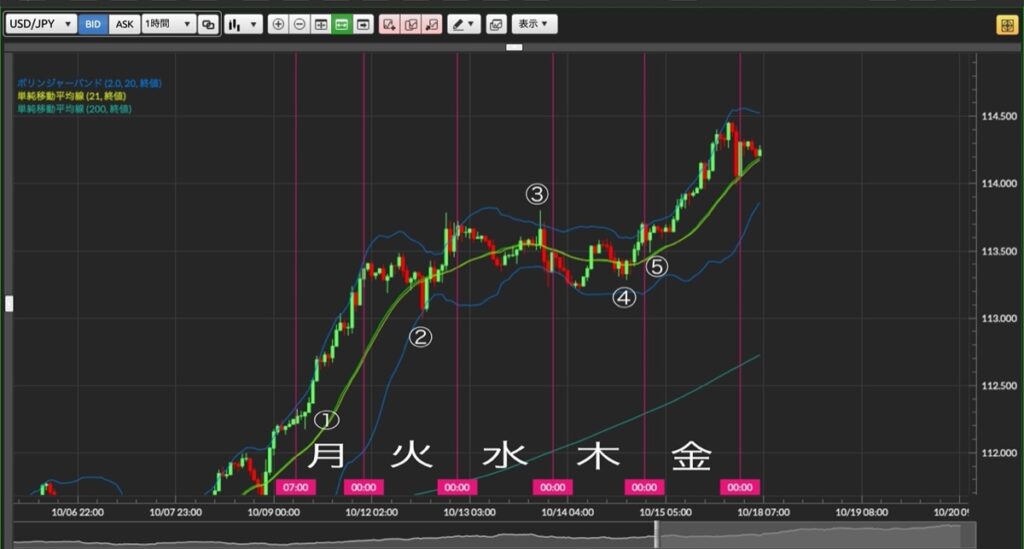This screenshot has height=549, width=1024.
Task: Open the 表示 display menu
Action: point(534,24)
